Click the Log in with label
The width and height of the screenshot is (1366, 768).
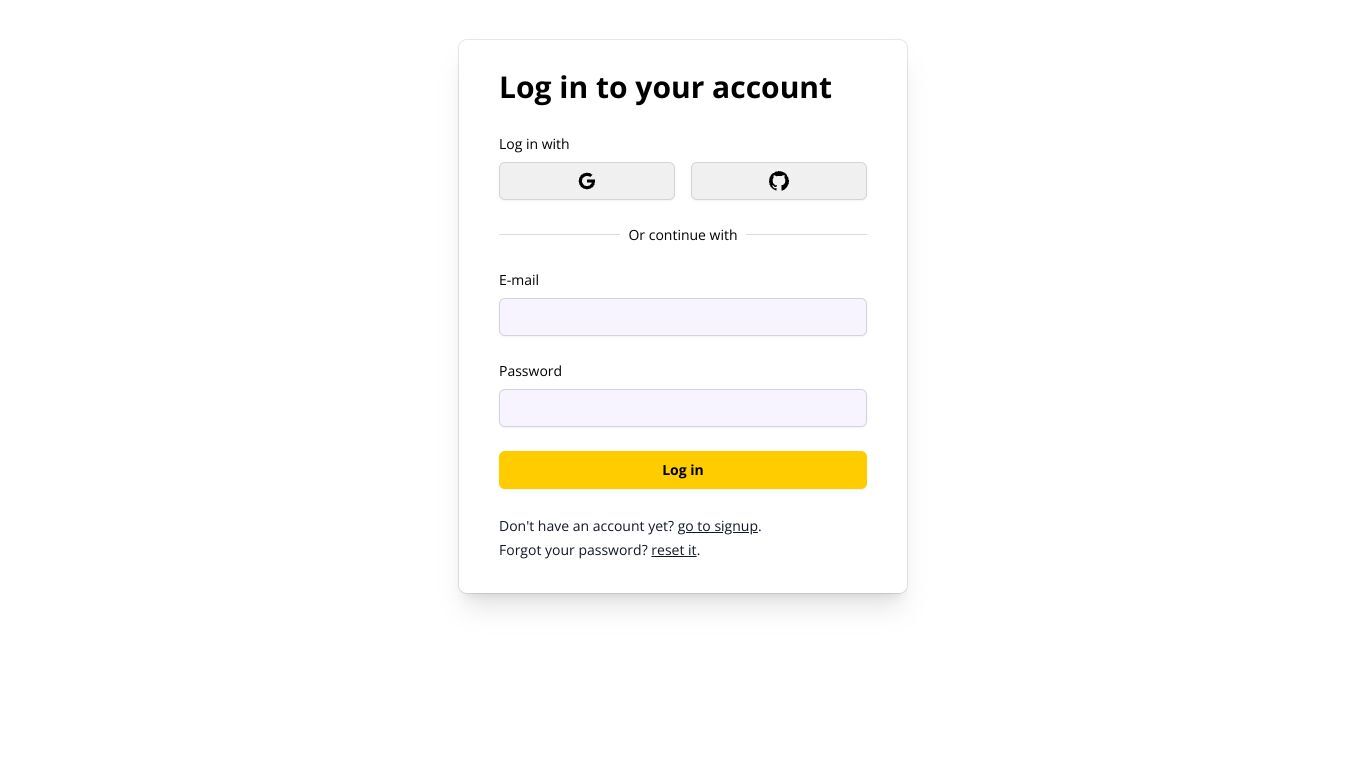pos(534,144)
